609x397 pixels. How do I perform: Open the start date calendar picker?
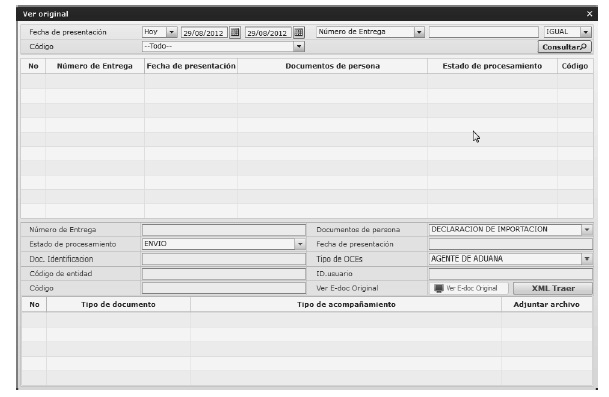point(235,32)
